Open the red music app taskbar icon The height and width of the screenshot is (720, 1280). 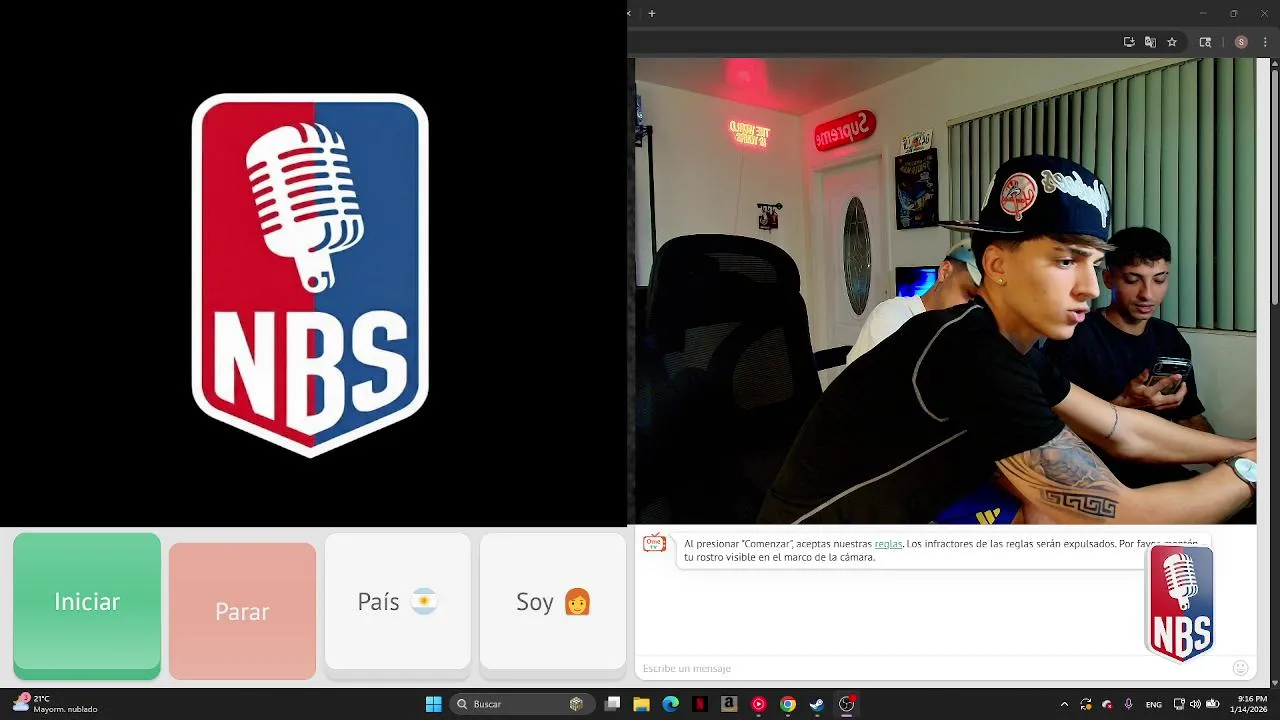tap(759, 704)
